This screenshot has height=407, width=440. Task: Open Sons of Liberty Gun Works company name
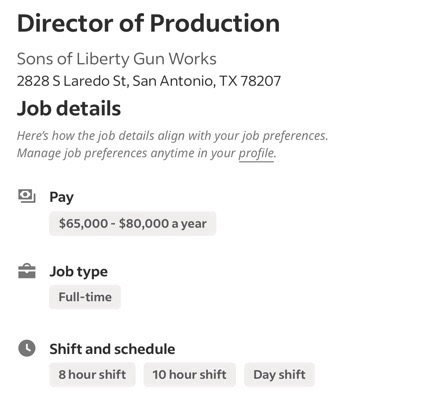point(117,59)
